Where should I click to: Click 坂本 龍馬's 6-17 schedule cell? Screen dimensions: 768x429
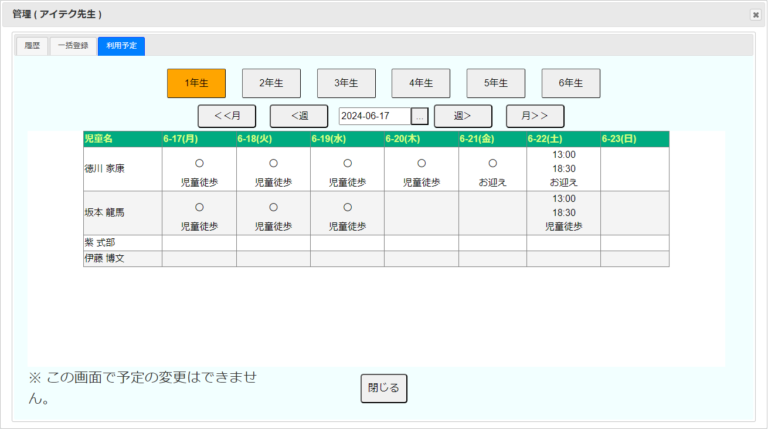pos(199,213)
